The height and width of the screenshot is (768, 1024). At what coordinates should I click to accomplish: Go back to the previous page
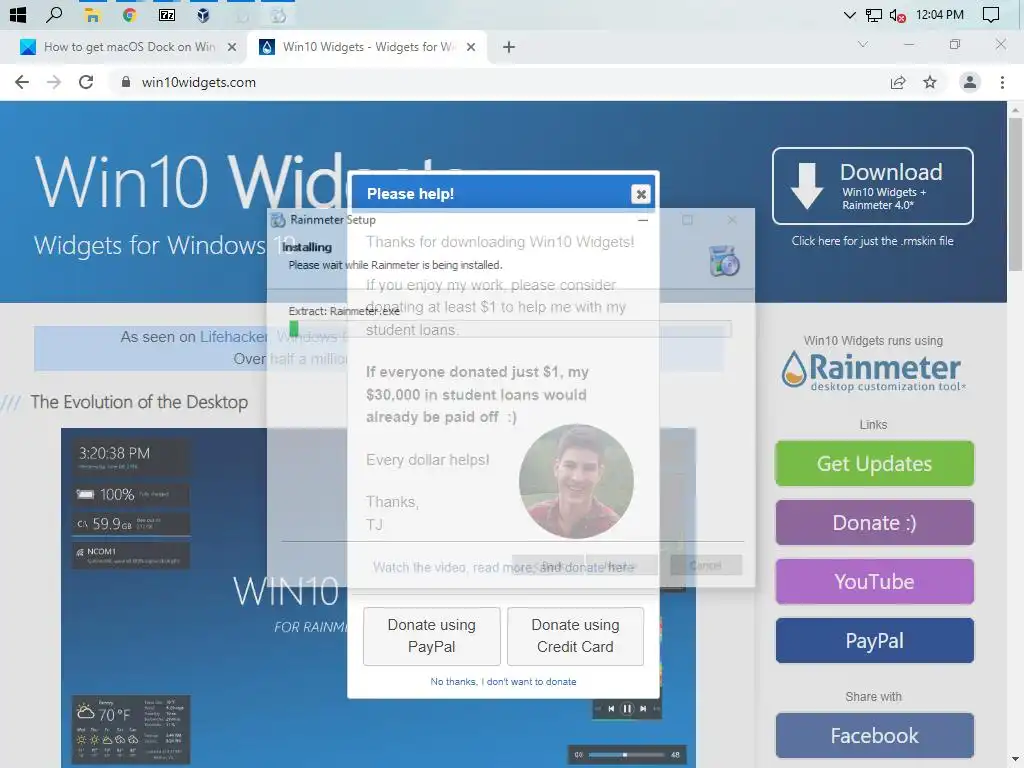coord(22,82)
